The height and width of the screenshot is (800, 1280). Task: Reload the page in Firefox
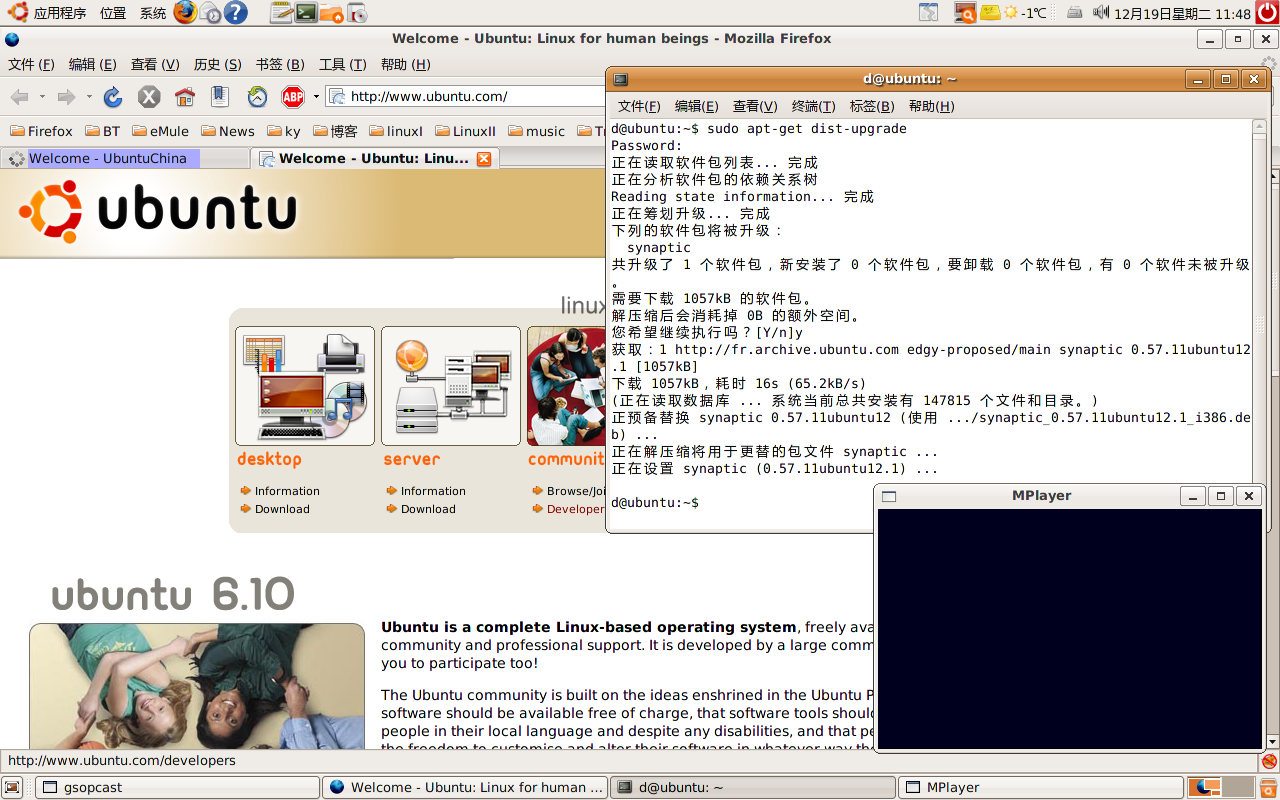pyautogui.click(x=113, y=97)
